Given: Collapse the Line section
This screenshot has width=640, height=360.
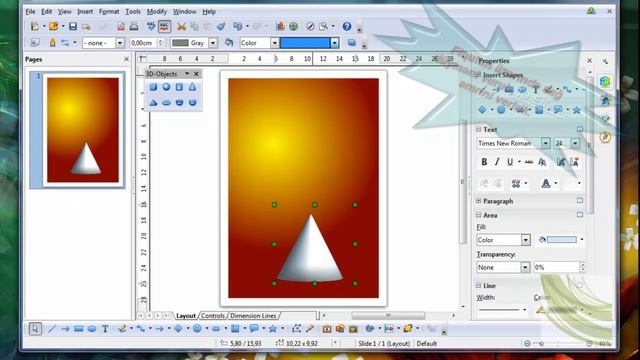Looking at the screenshot, I should coord(478,285).
